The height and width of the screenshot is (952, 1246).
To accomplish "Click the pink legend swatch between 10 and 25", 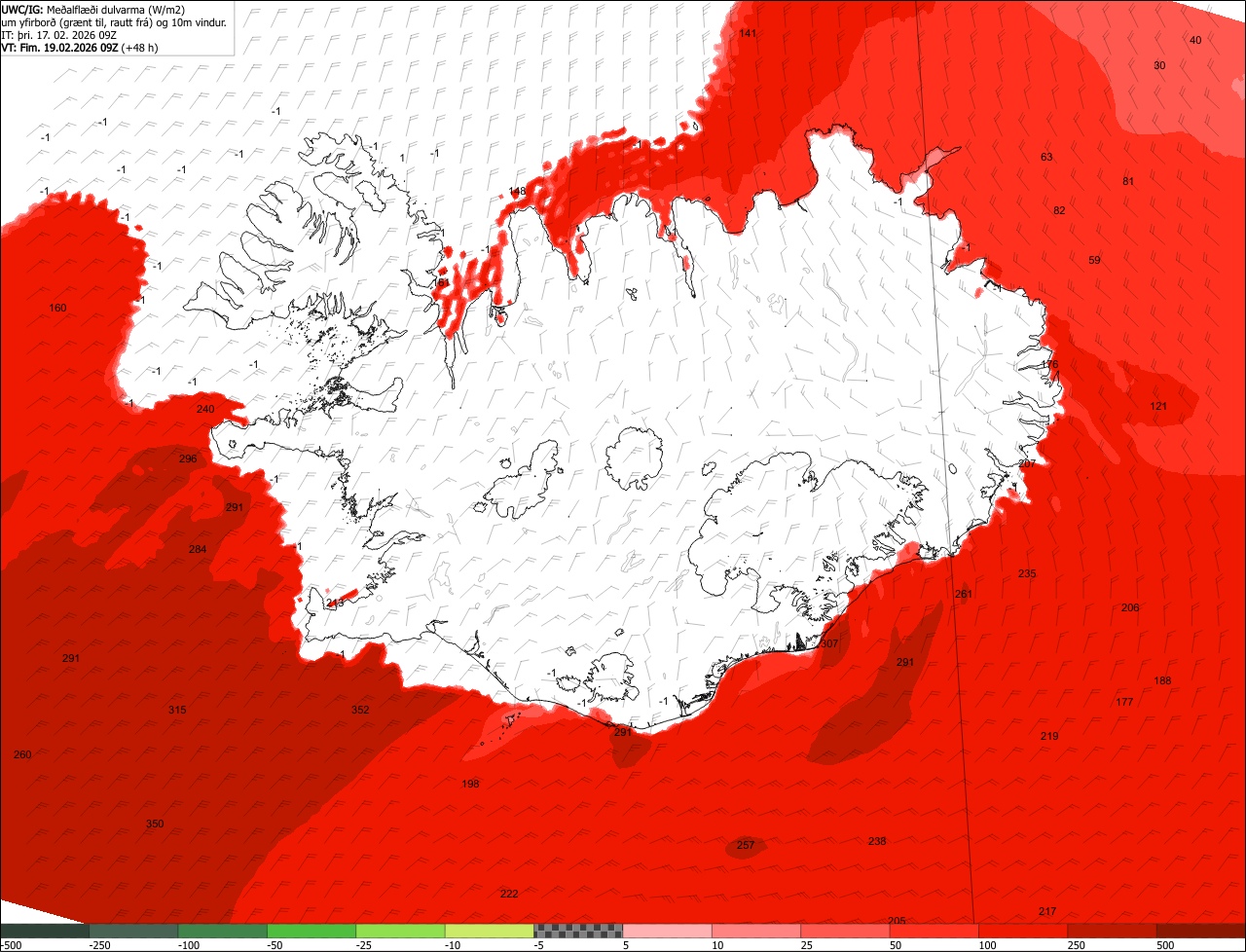I will click(756, 932).
